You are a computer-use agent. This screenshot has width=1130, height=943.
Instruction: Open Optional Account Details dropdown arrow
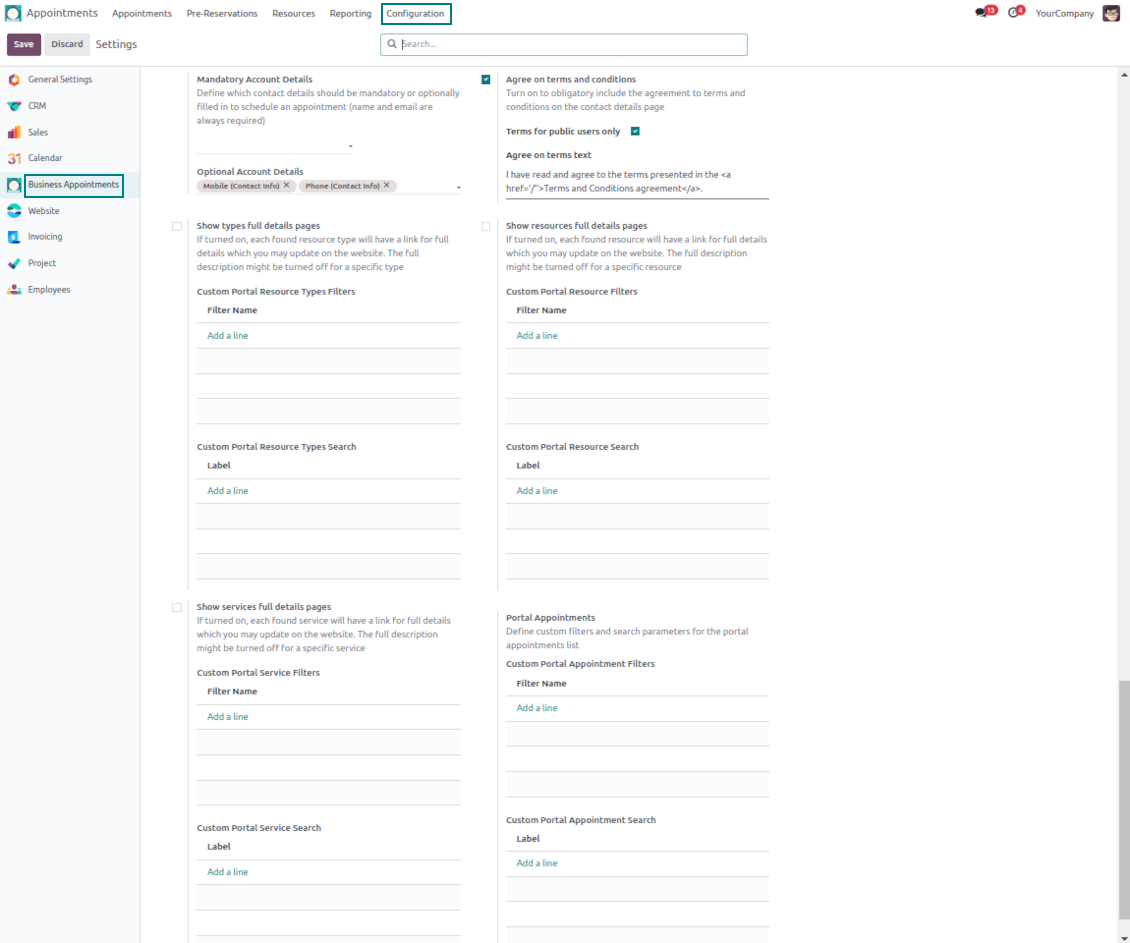tap(458, 187)
